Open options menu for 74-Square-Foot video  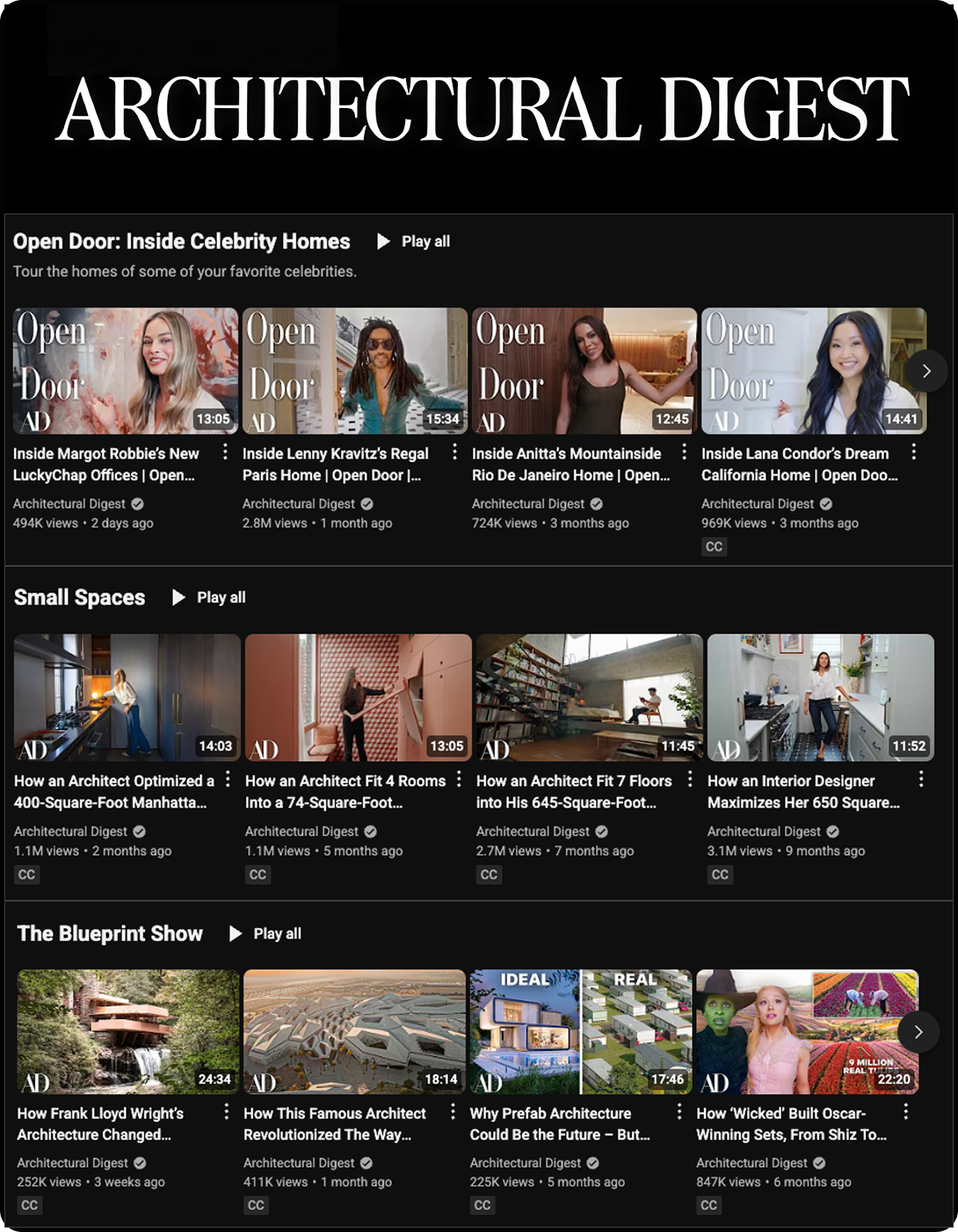459,779
